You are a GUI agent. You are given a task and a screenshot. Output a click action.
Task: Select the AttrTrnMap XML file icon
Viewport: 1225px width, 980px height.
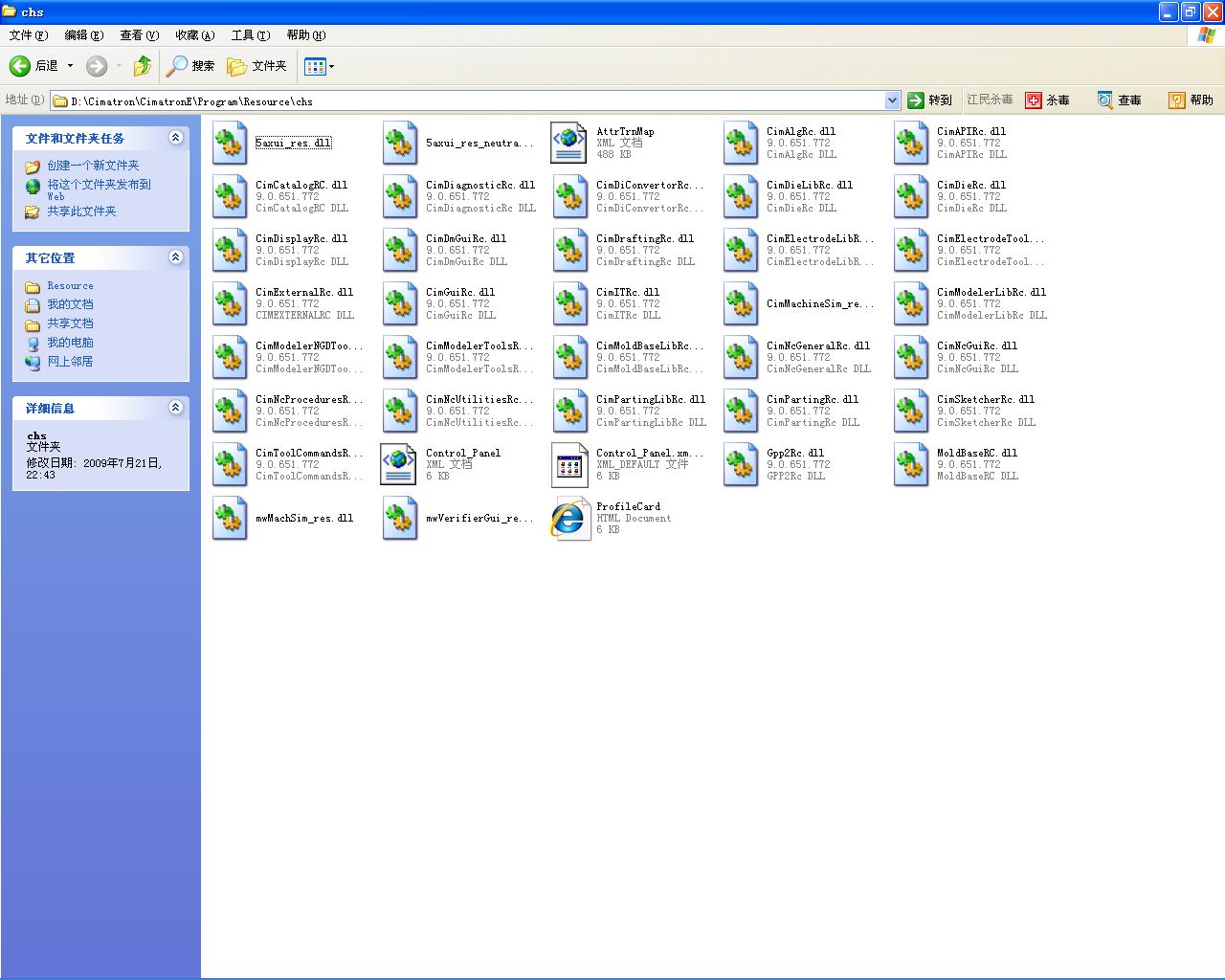[570, 144]
